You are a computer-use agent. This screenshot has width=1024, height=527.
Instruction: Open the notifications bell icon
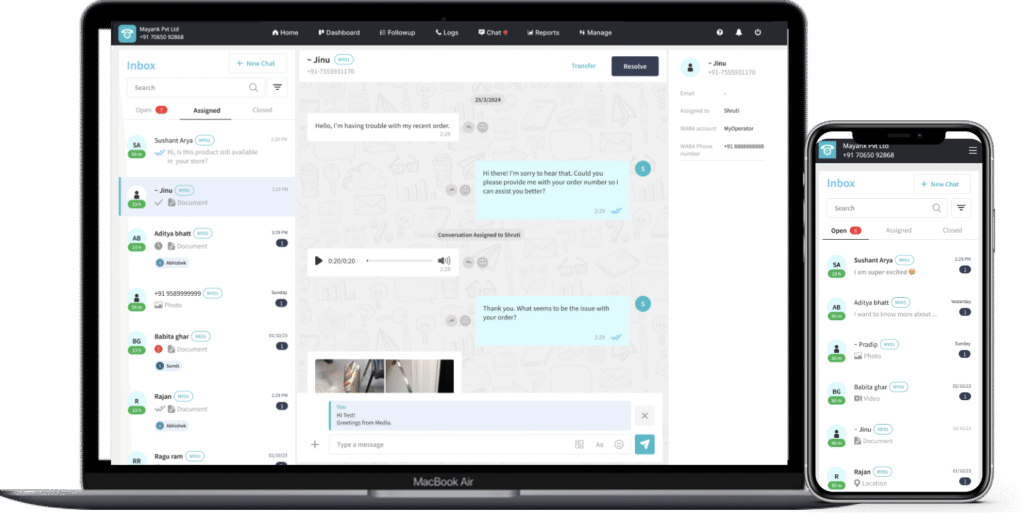point(739,32)
